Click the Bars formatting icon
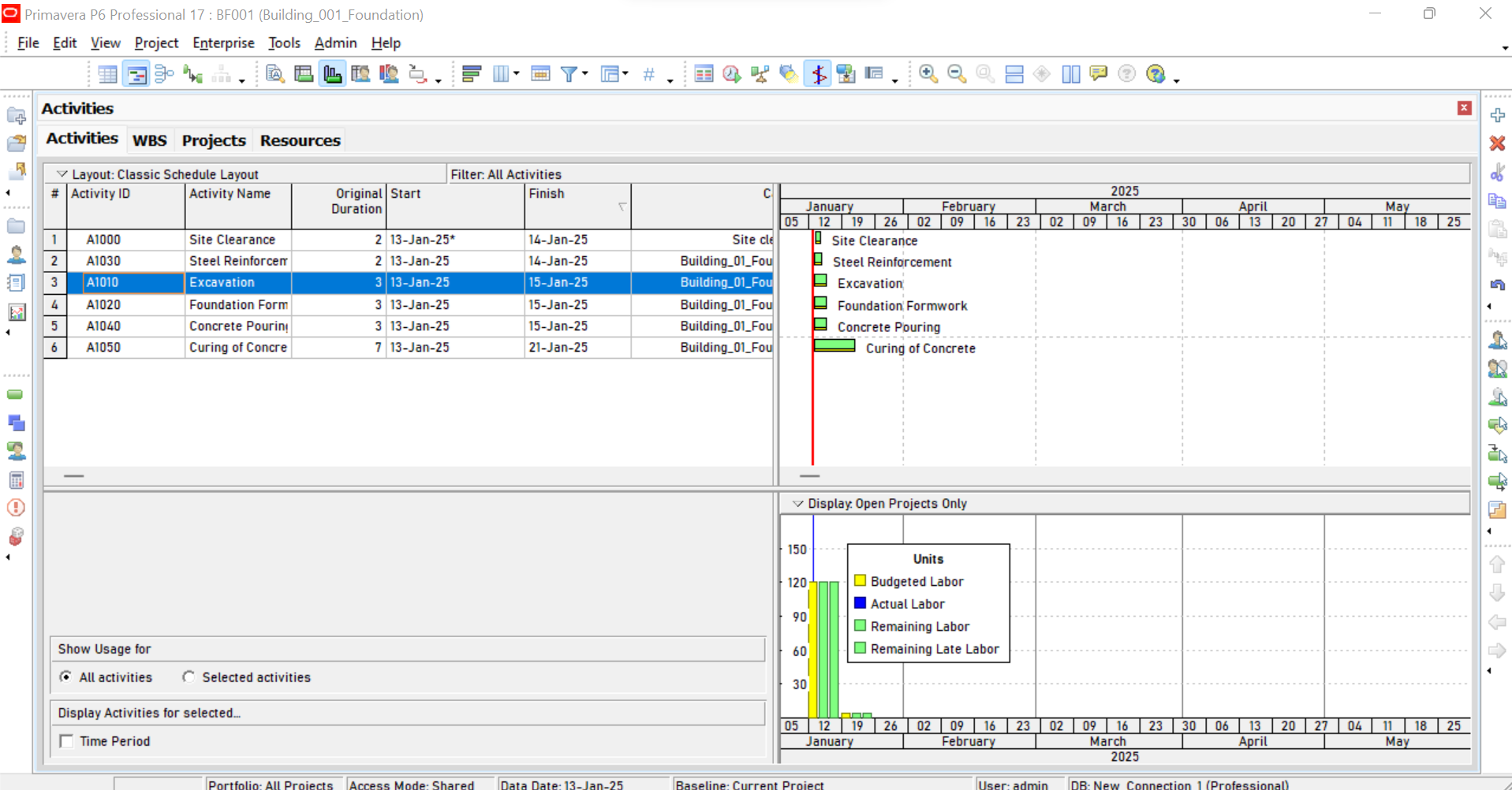 coord(472,74)
